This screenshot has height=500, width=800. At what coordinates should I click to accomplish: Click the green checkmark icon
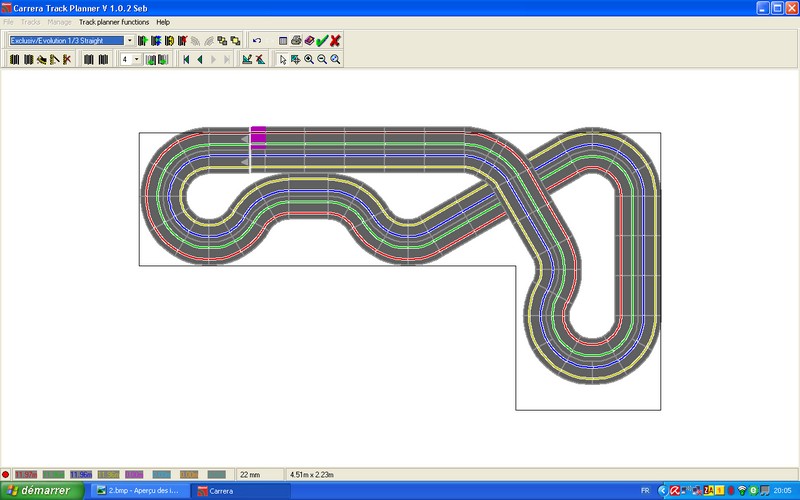pyautogui.click(x=322, y=41)
